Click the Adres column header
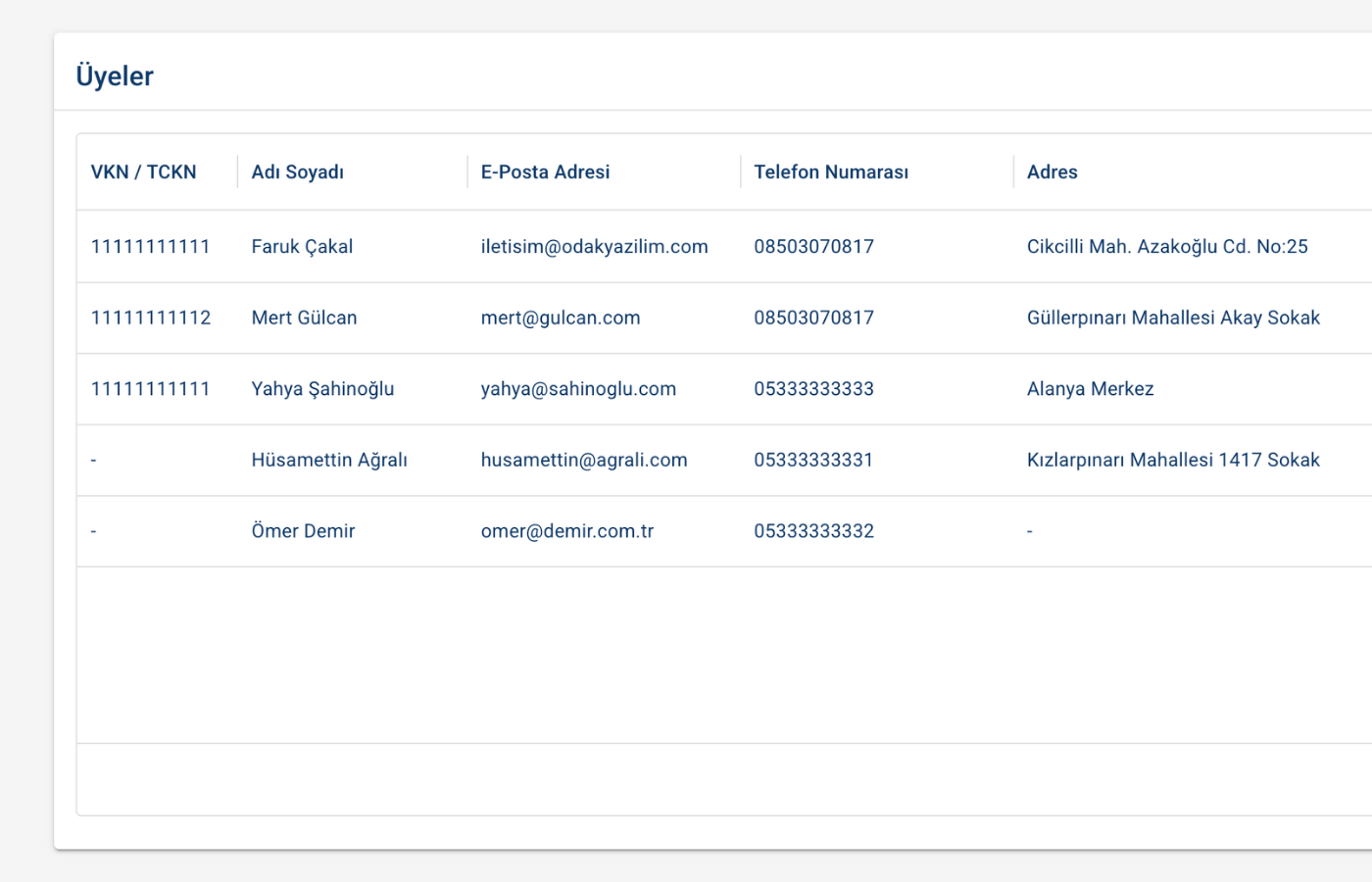The image size is (1372, 882). coord(1052,172)
